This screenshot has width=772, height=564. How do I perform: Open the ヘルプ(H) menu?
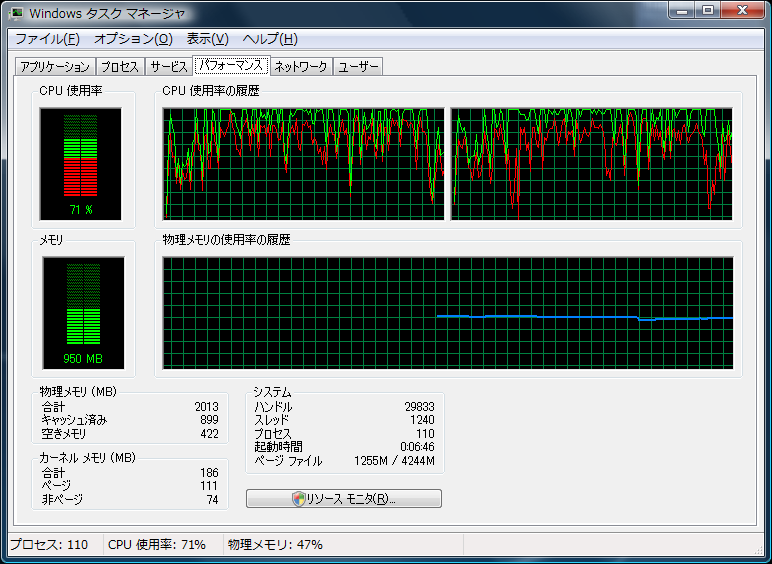pos(270,39)
